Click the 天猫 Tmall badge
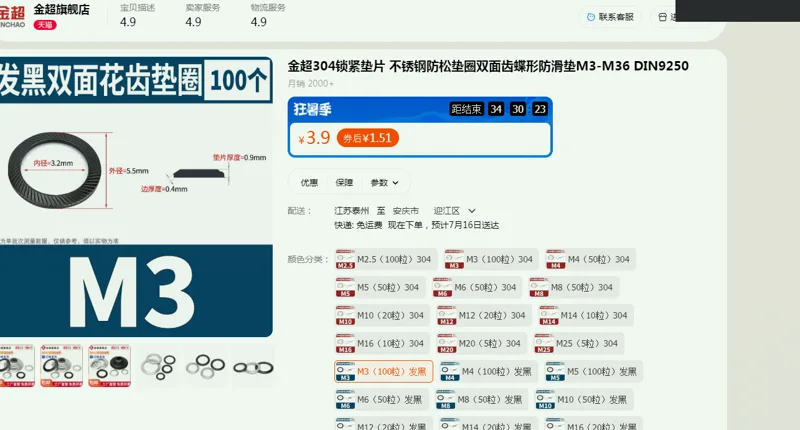Viewport: 800px width, 430px height. (45, 25)
